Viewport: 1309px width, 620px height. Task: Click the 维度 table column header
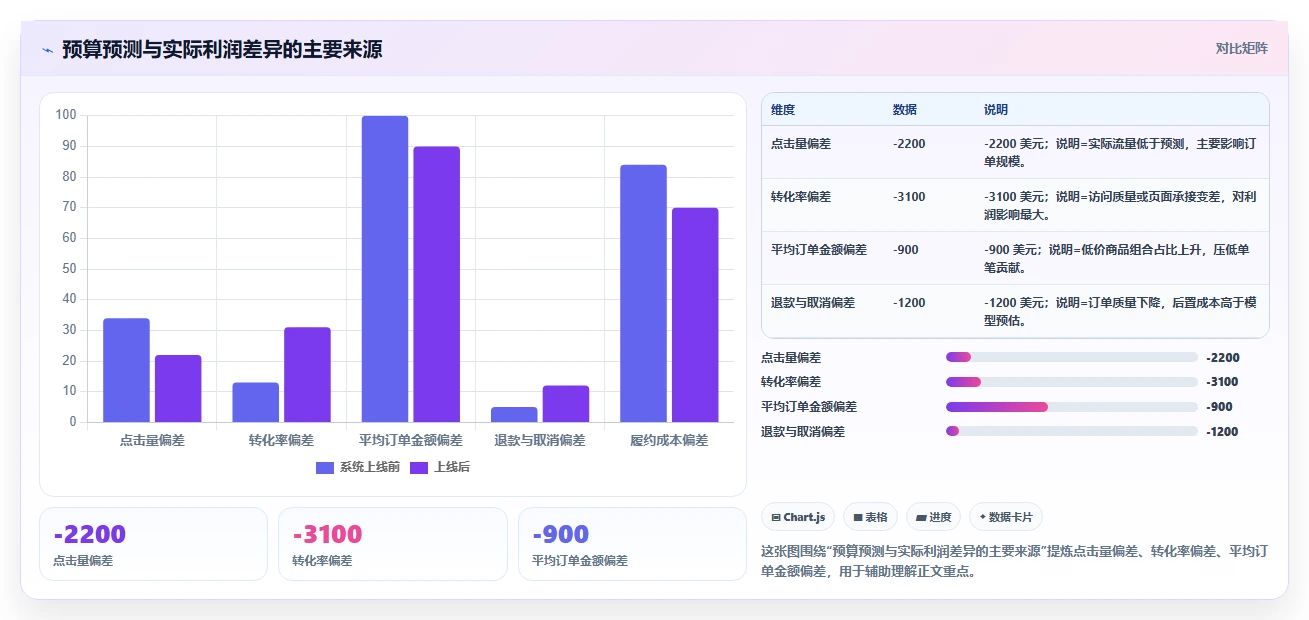[783, 110]
